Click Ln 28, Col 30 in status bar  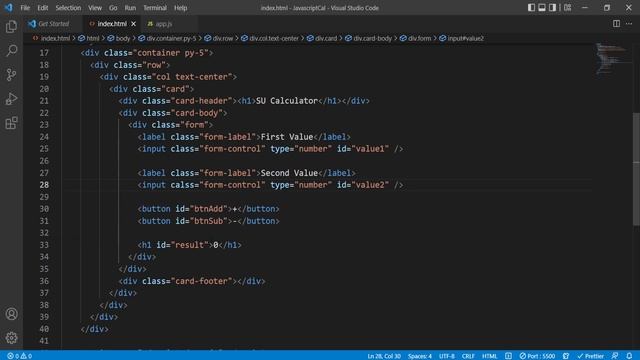(x=384, y=356)
